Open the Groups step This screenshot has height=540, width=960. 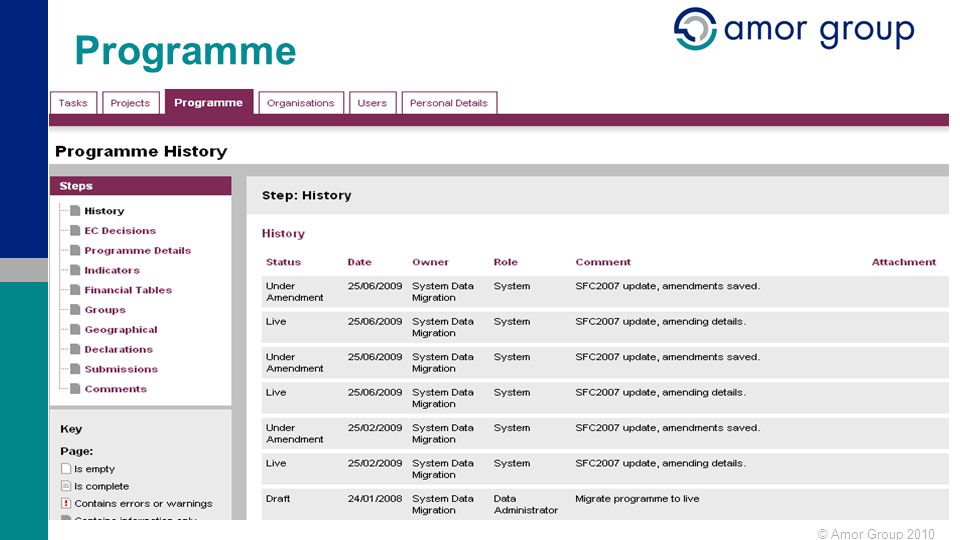pyautogui.click(x=105, y=310)
